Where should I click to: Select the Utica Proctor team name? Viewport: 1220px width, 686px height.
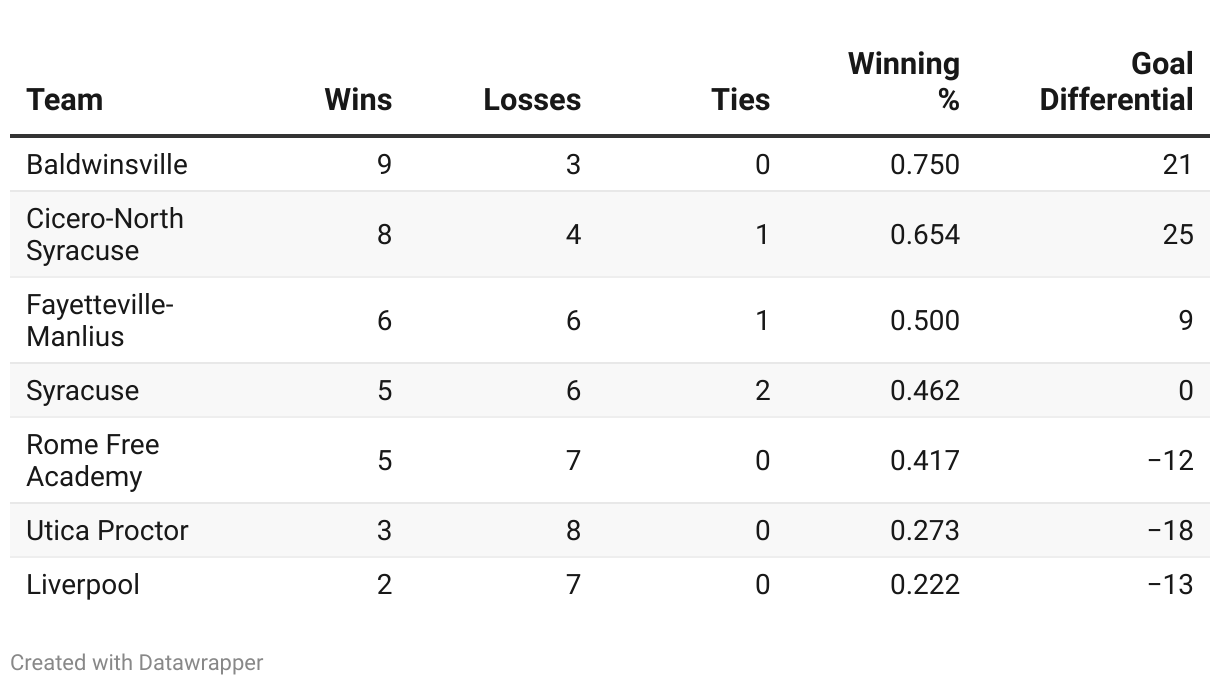pyautogui.click(x=107, y=530)
